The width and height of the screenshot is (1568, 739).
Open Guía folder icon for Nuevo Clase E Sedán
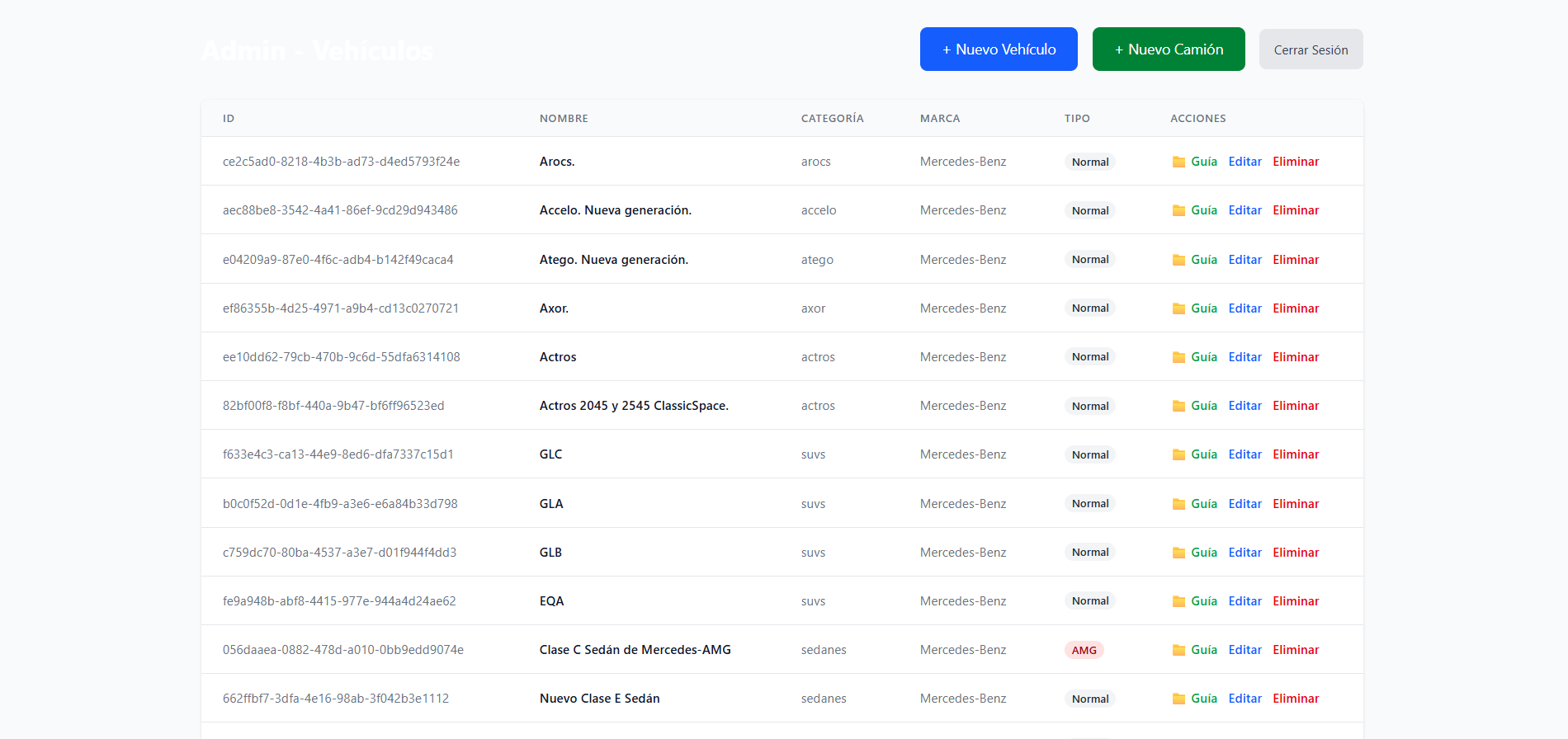pyautogui.click(x=1178, y=699)
